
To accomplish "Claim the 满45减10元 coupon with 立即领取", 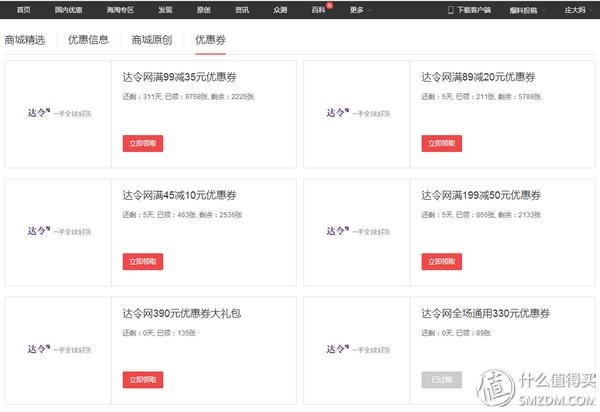I will [143, 262].
